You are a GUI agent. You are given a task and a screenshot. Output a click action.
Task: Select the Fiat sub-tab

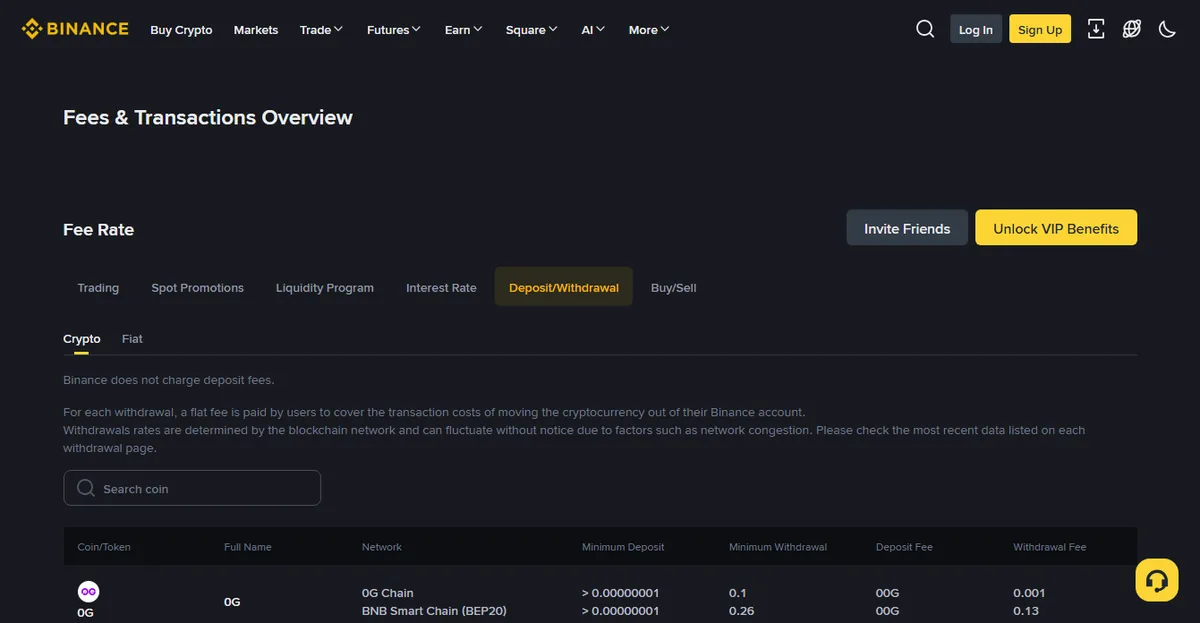(132, 339)
